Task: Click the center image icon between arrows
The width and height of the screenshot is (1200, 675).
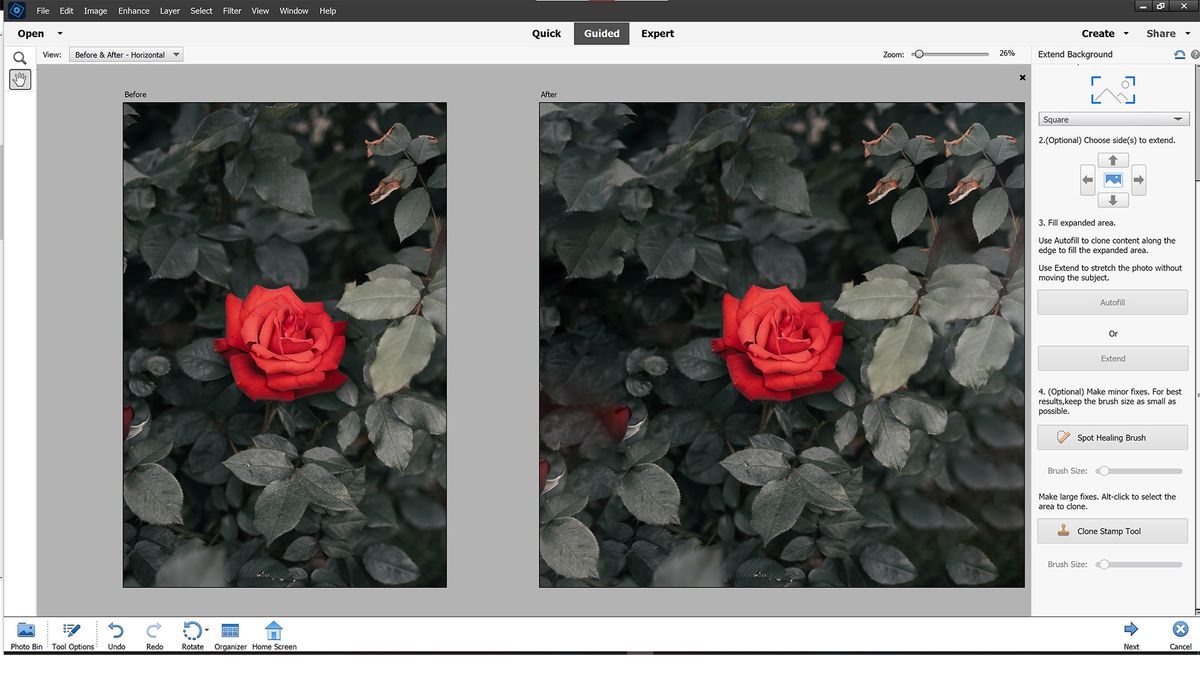Action: [1113, 180]
